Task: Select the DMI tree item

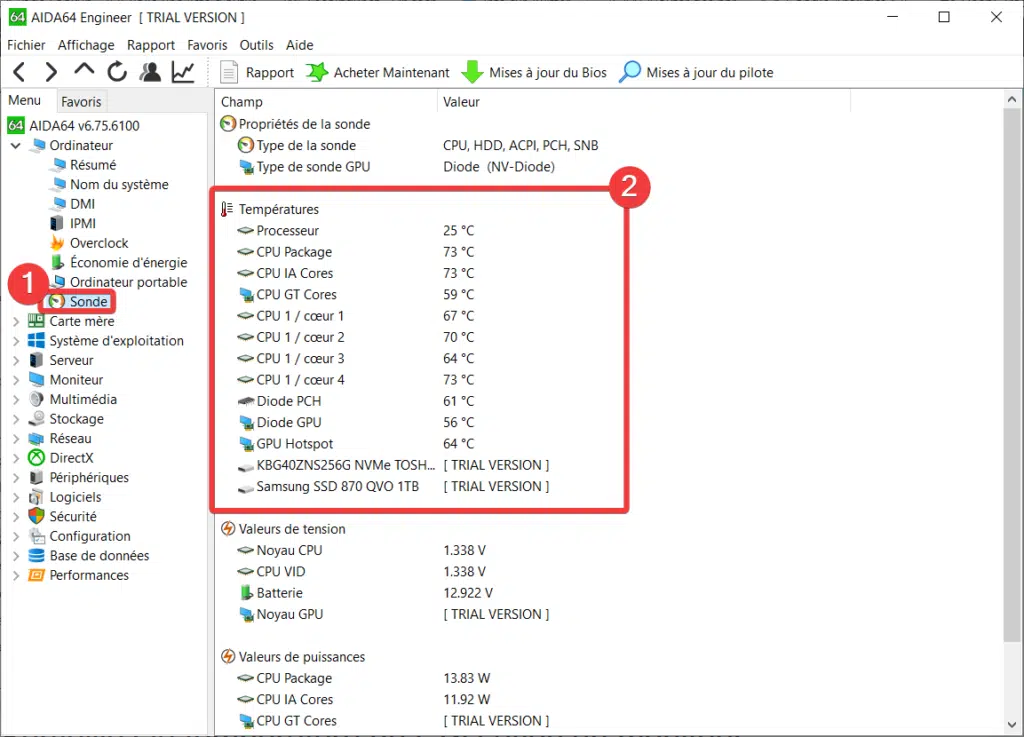Action: tap(82, 204)
